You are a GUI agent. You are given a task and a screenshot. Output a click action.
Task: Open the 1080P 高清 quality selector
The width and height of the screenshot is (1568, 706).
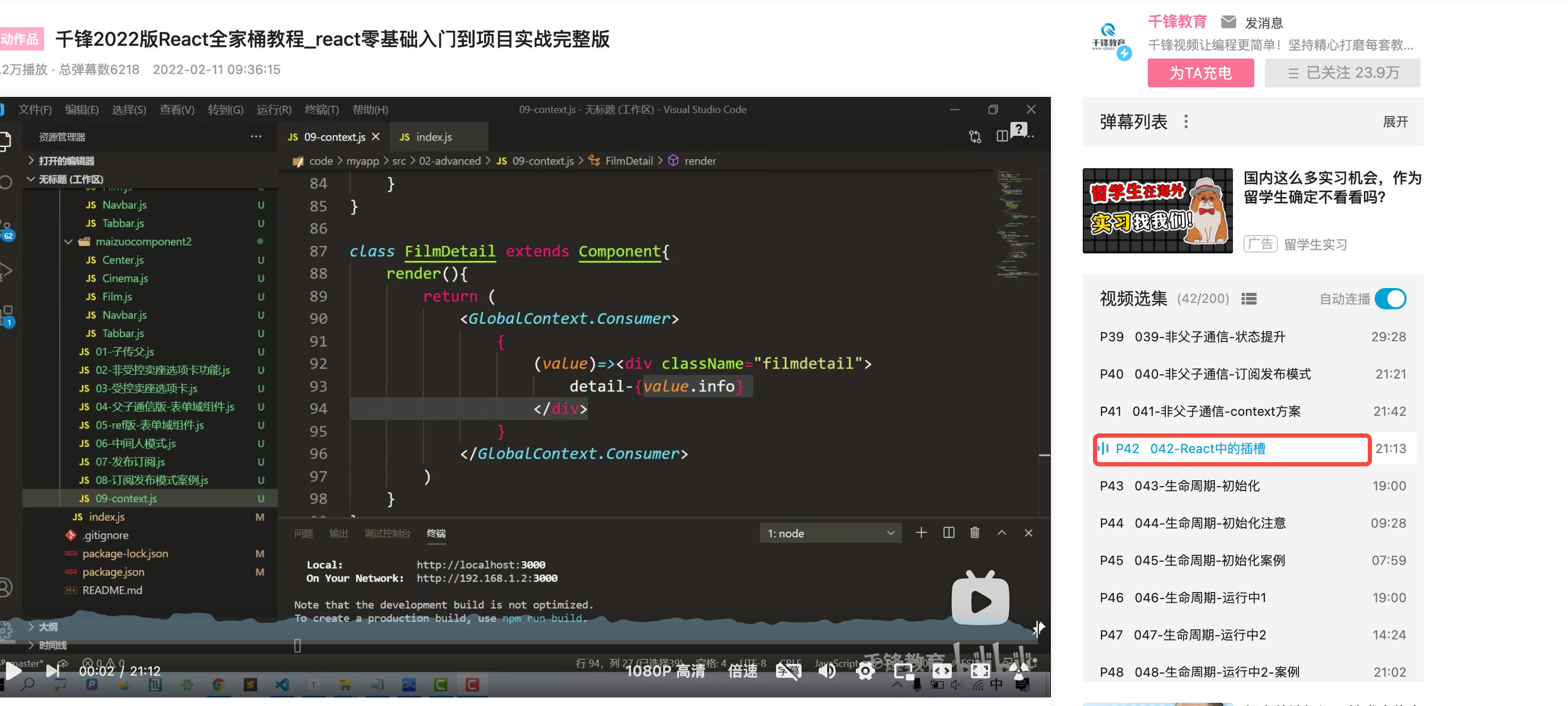click(x=665, y=671)
